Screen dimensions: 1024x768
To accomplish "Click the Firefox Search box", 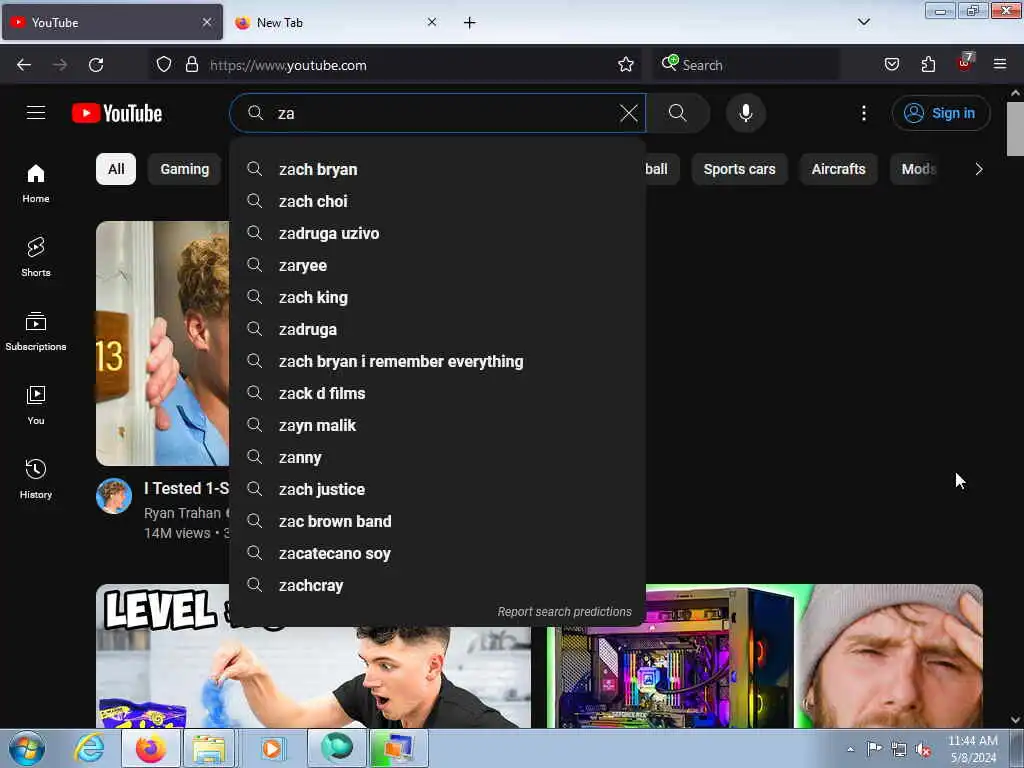I will [x=746, y=65].
